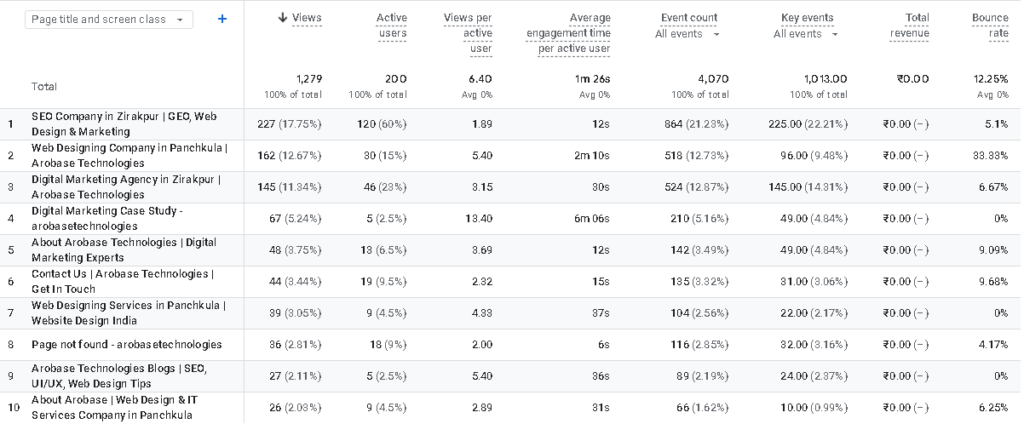The height and width of the screenshot is (441, 1024).
Task: Click Arobase Technologies Blogs row title
Action: click(x=120, y=376)
